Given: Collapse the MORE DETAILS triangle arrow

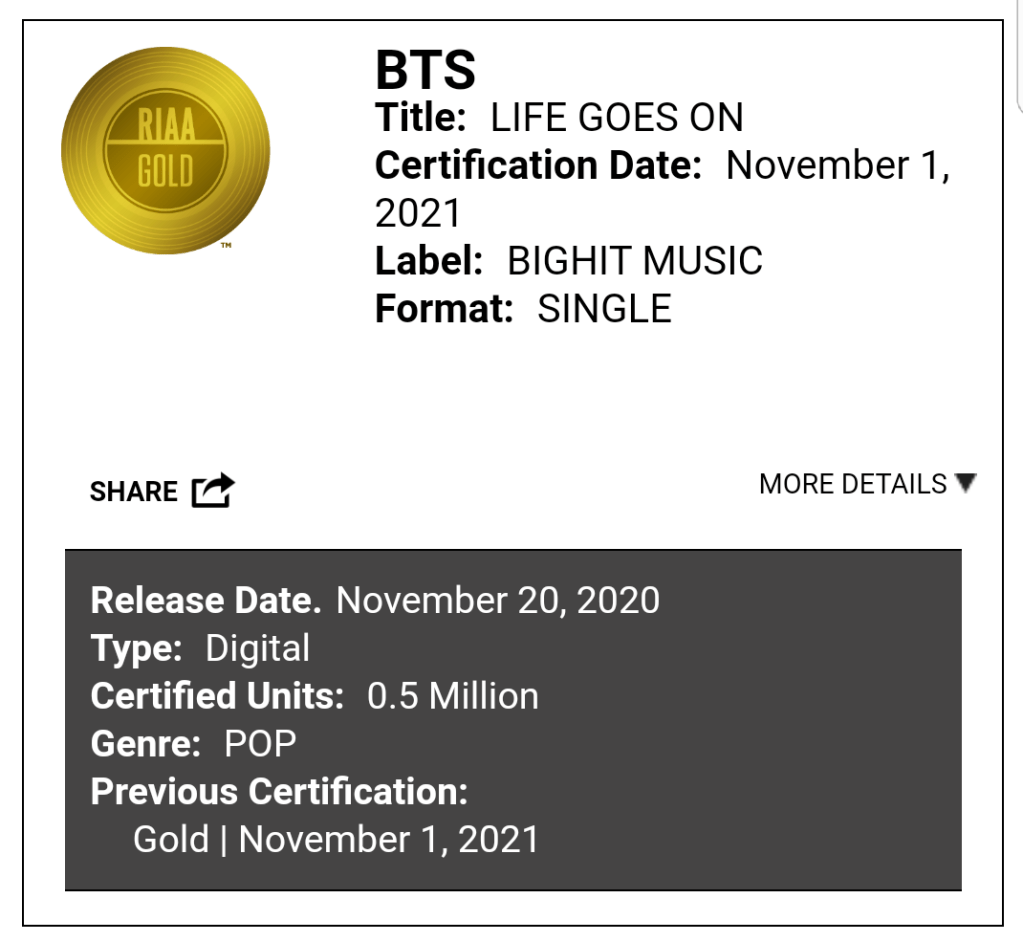Looking at the screenshot, I should pyautogui.click(x=965, y=483).
